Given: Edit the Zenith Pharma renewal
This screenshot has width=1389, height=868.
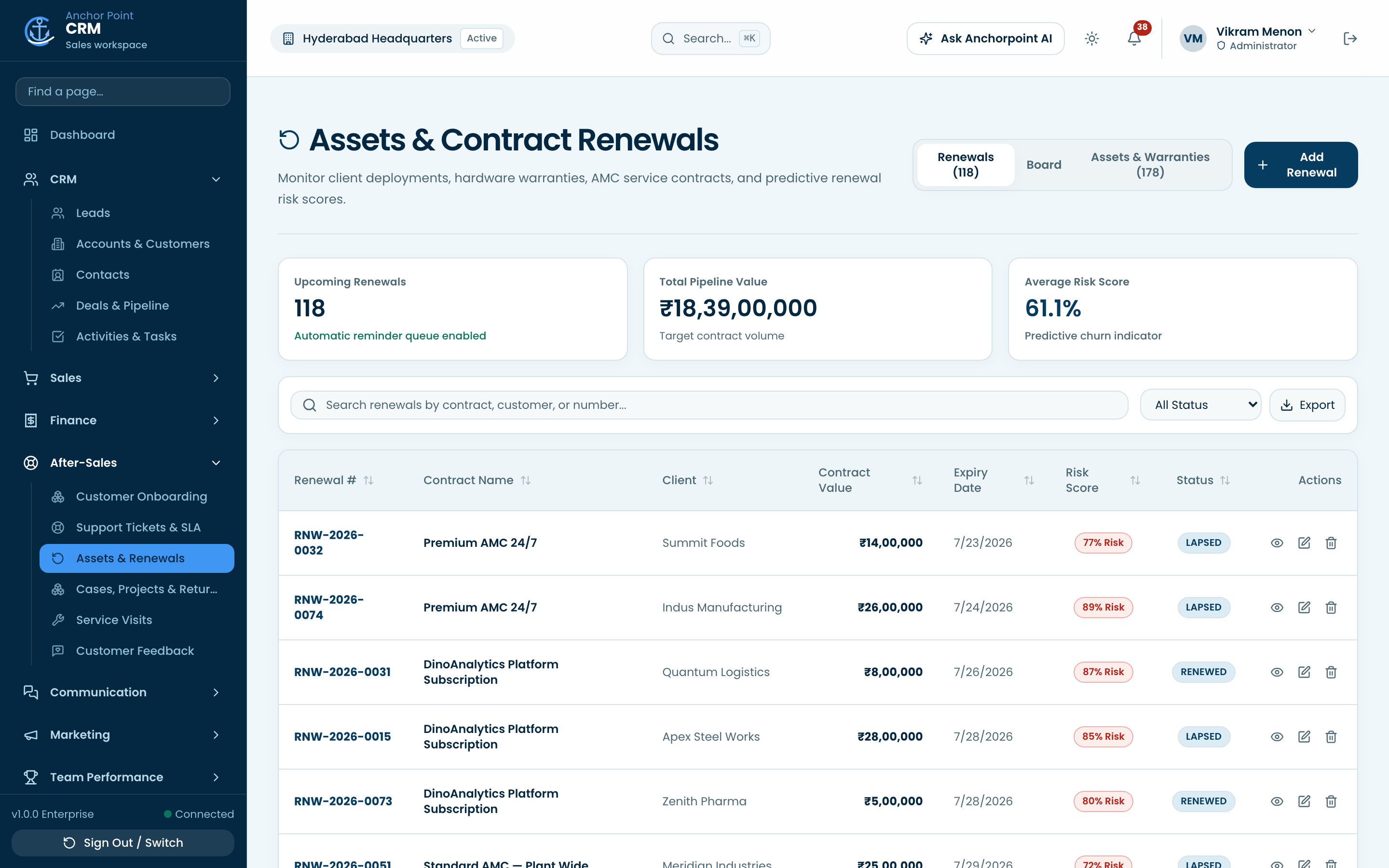Looking at the screenshot, I should point(1304,801).
